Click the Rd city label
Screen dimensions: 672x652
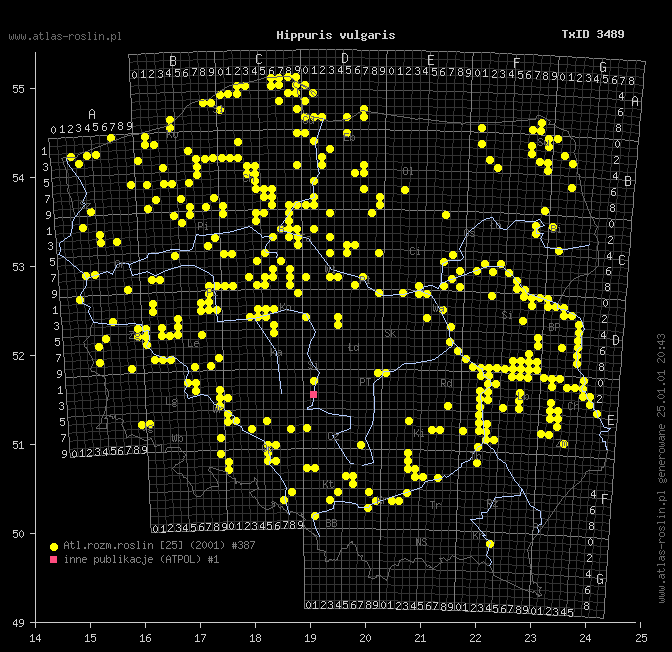pos(447,383)
